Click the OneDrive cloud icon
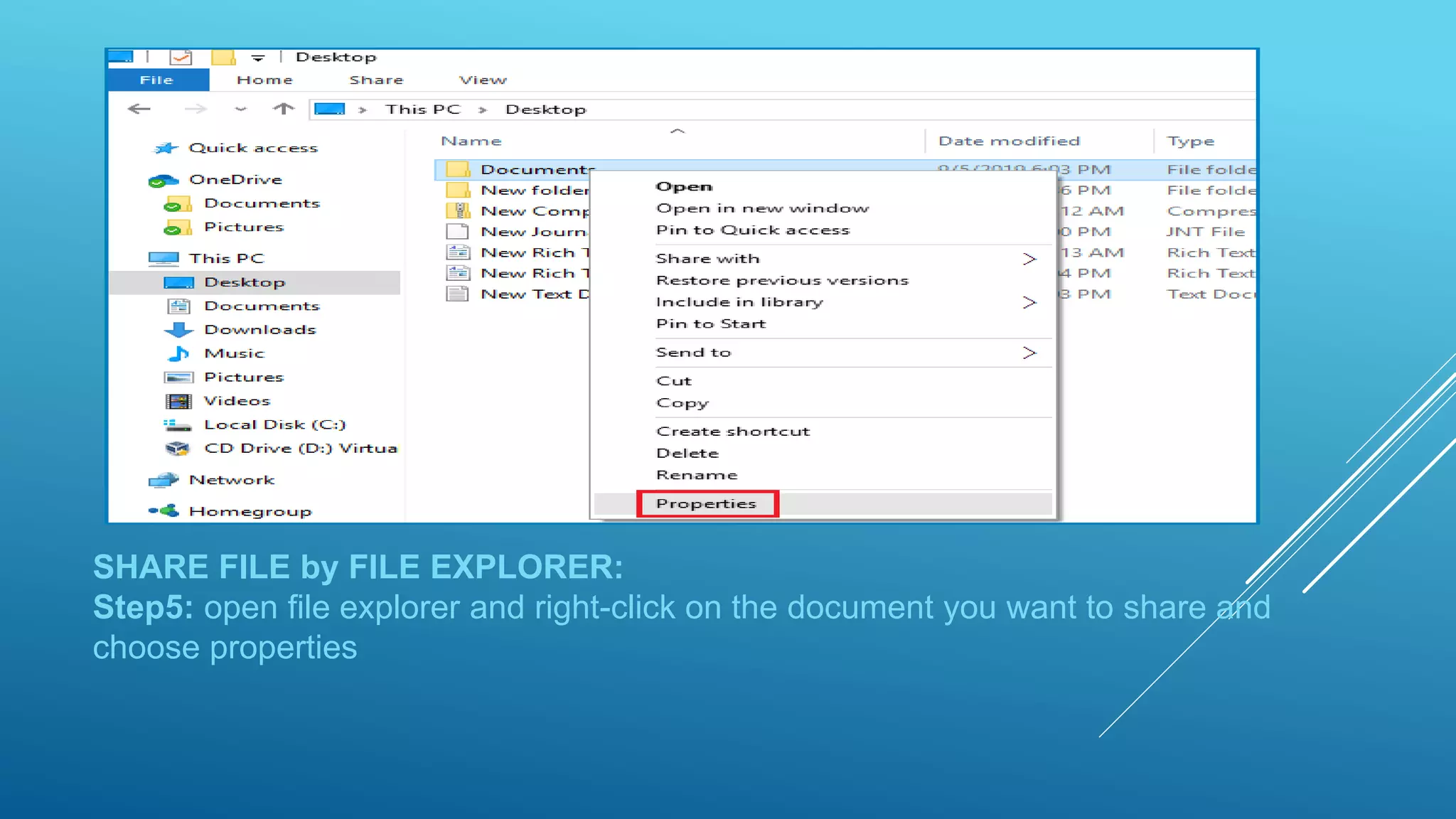Image resolution: width=1456 pixels, height=819 pixels. (163, 180)
